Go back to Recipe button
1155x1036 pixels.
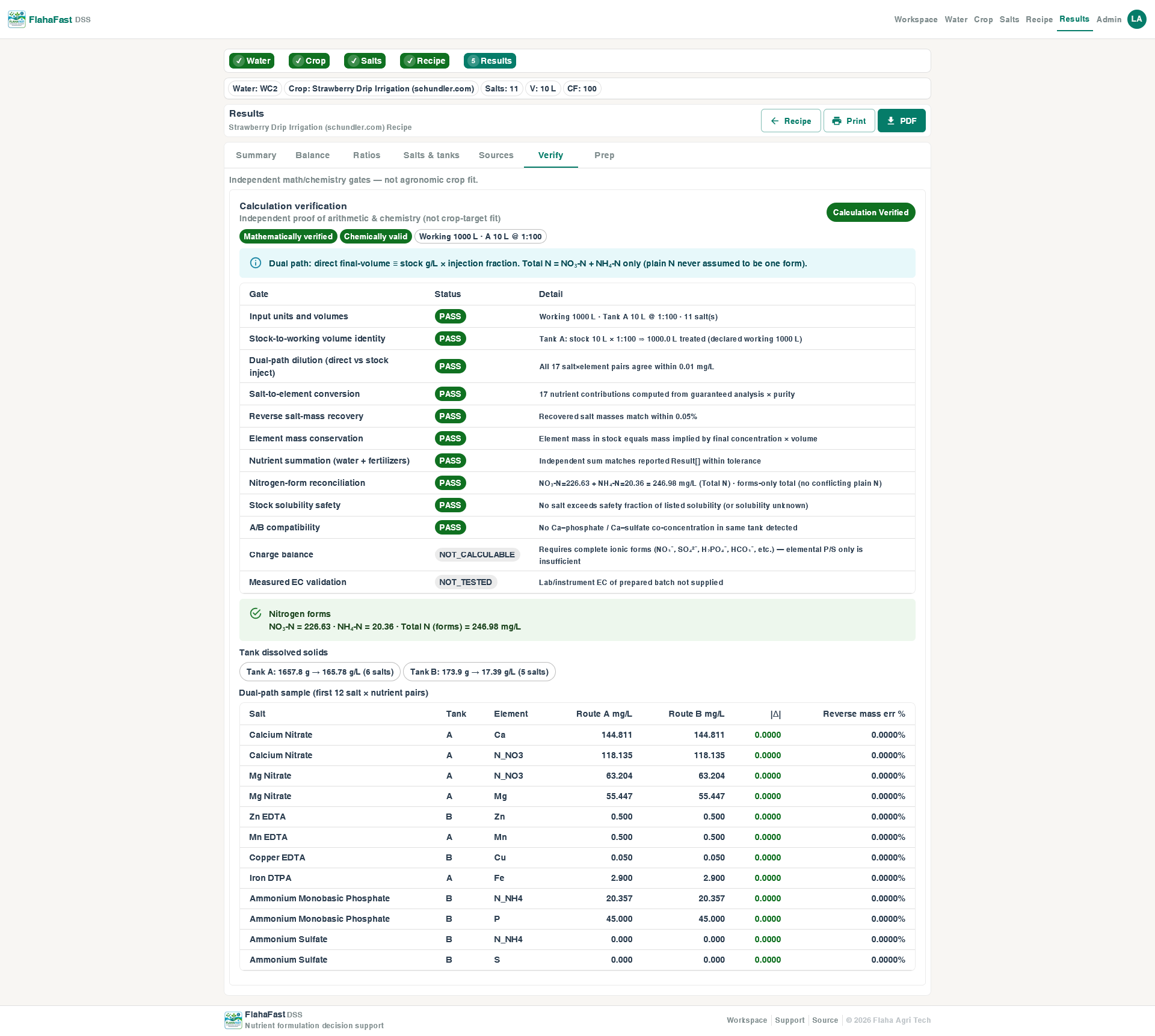(x=790, y=121)
